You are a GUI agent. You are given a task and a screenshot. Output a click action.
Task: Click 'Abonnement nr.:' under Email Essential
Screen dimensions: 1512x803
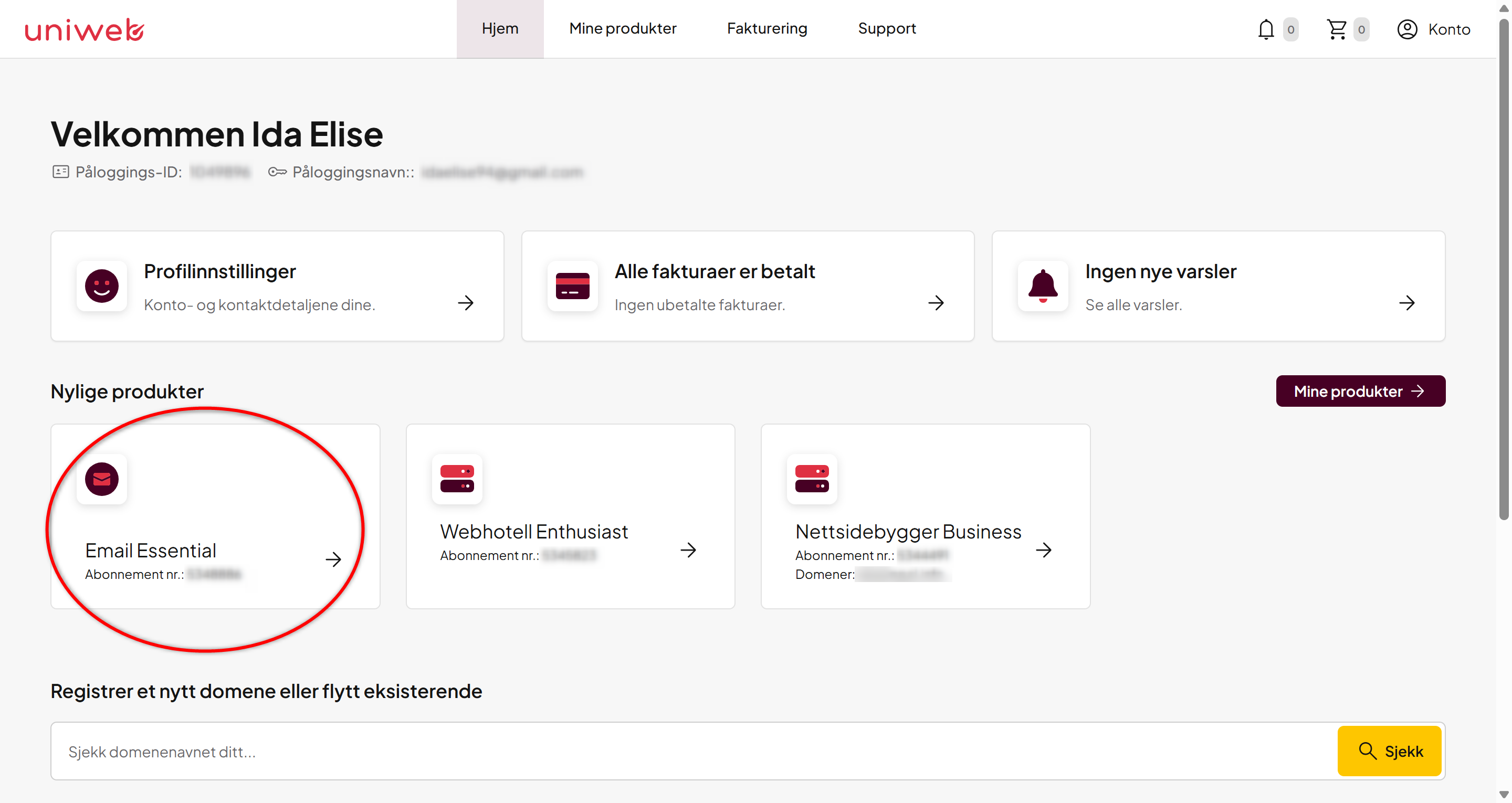pyautogui.click(x=134, y=574)
